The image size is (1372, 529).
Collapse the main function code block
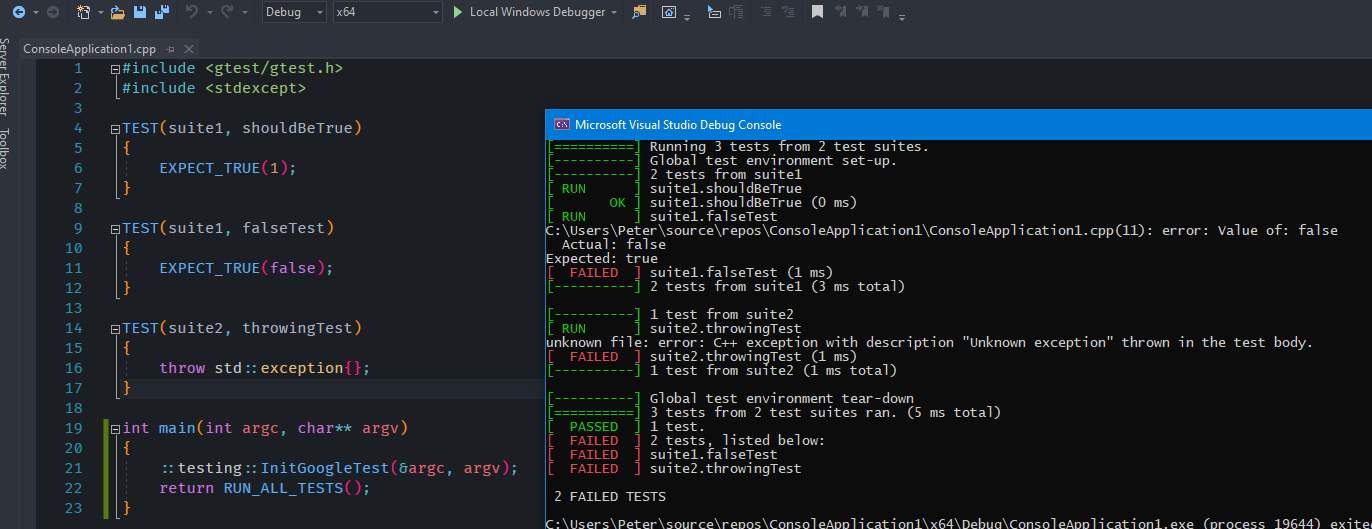(x=116, y=429)
